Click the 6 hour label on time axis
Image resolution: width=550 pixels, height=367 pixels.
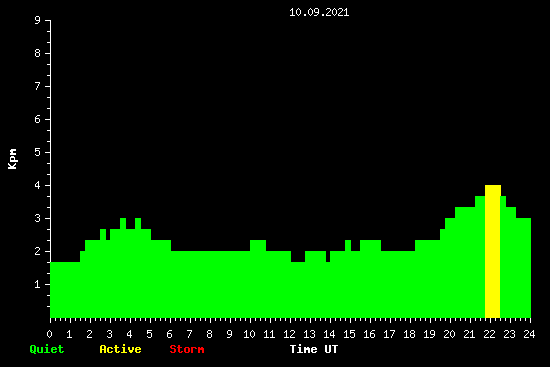tap(169, 334)
